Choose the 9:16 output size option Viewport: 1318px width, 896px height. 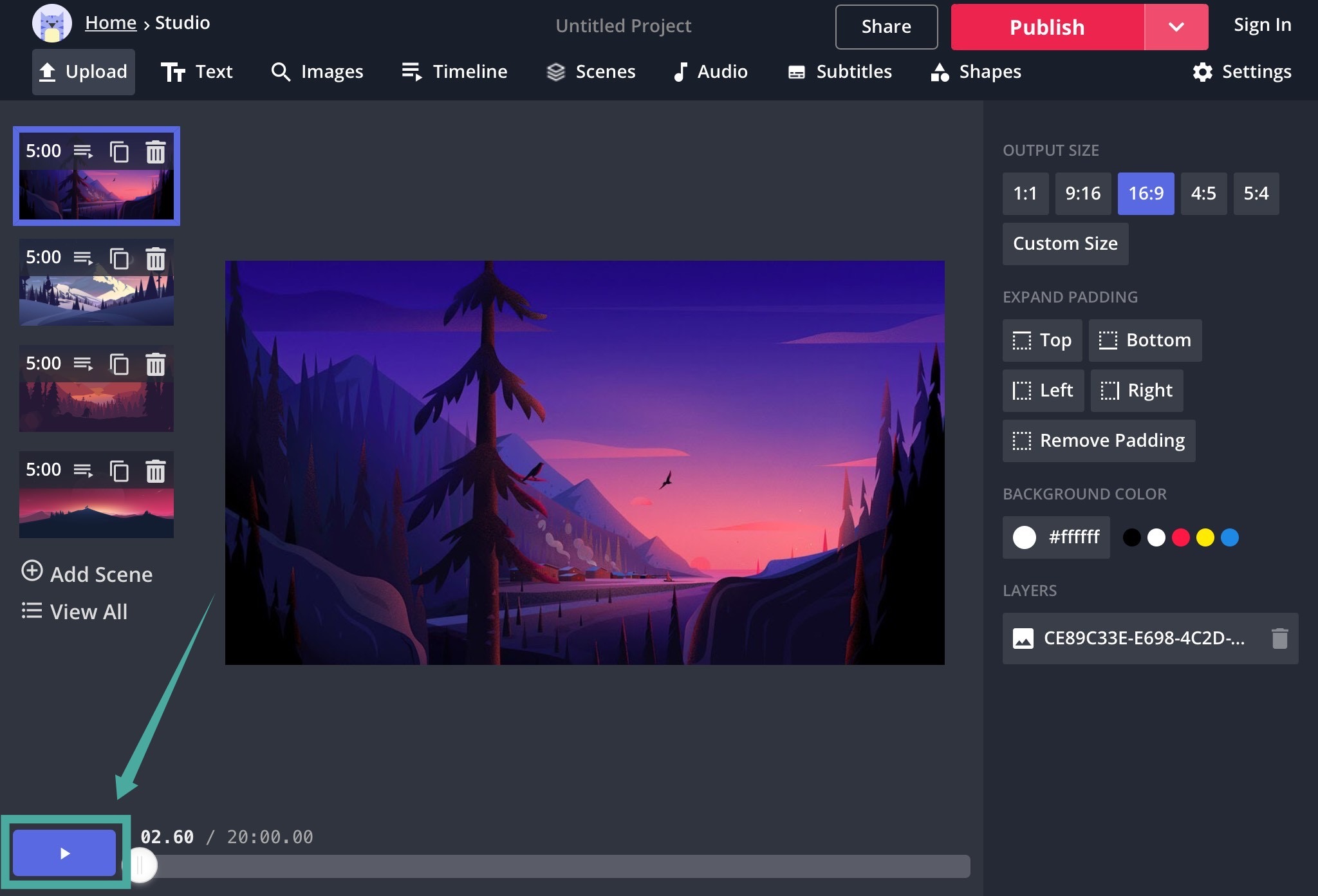coord(1083,193)
